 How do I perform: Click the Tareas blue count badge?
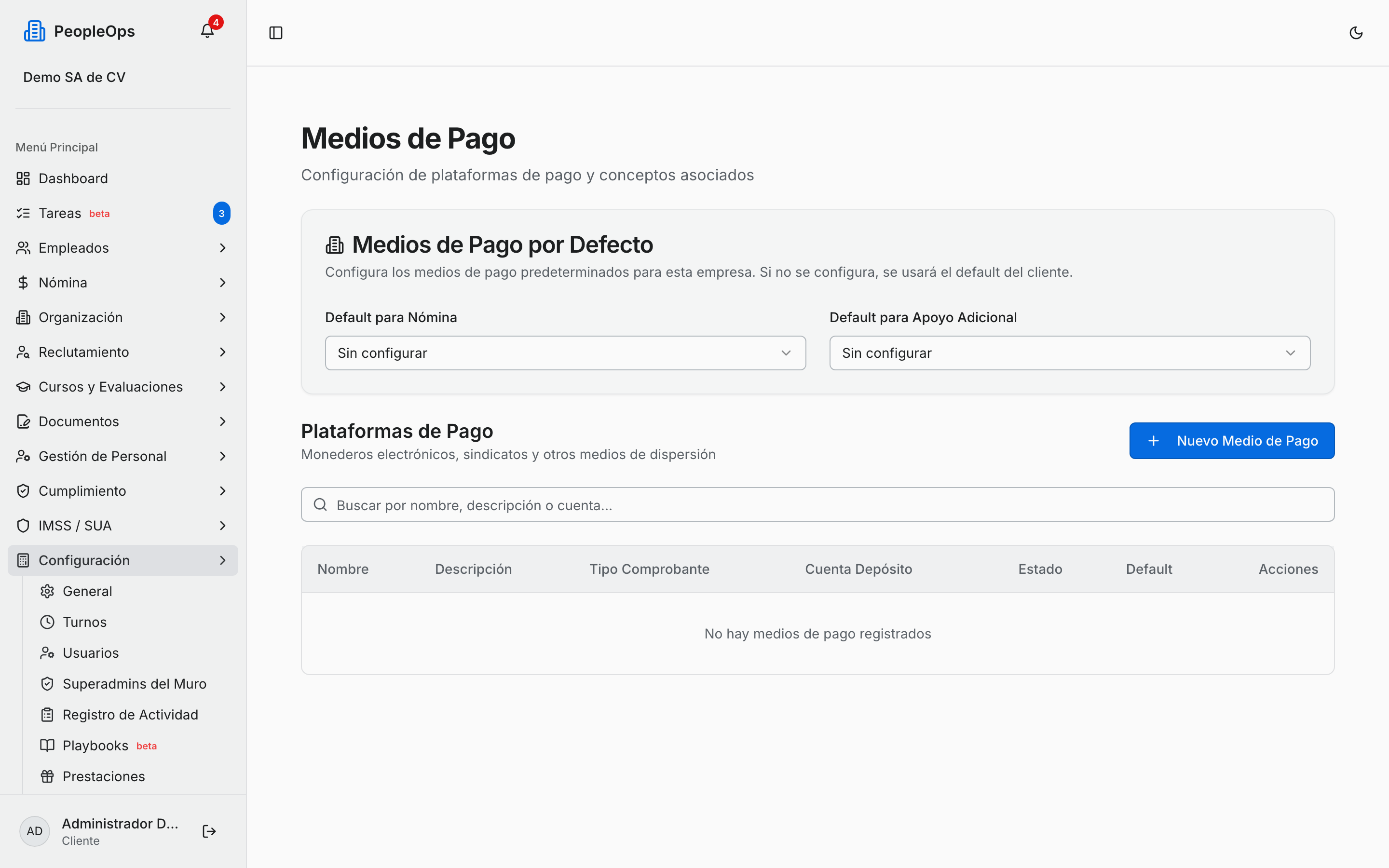point(221,214)
